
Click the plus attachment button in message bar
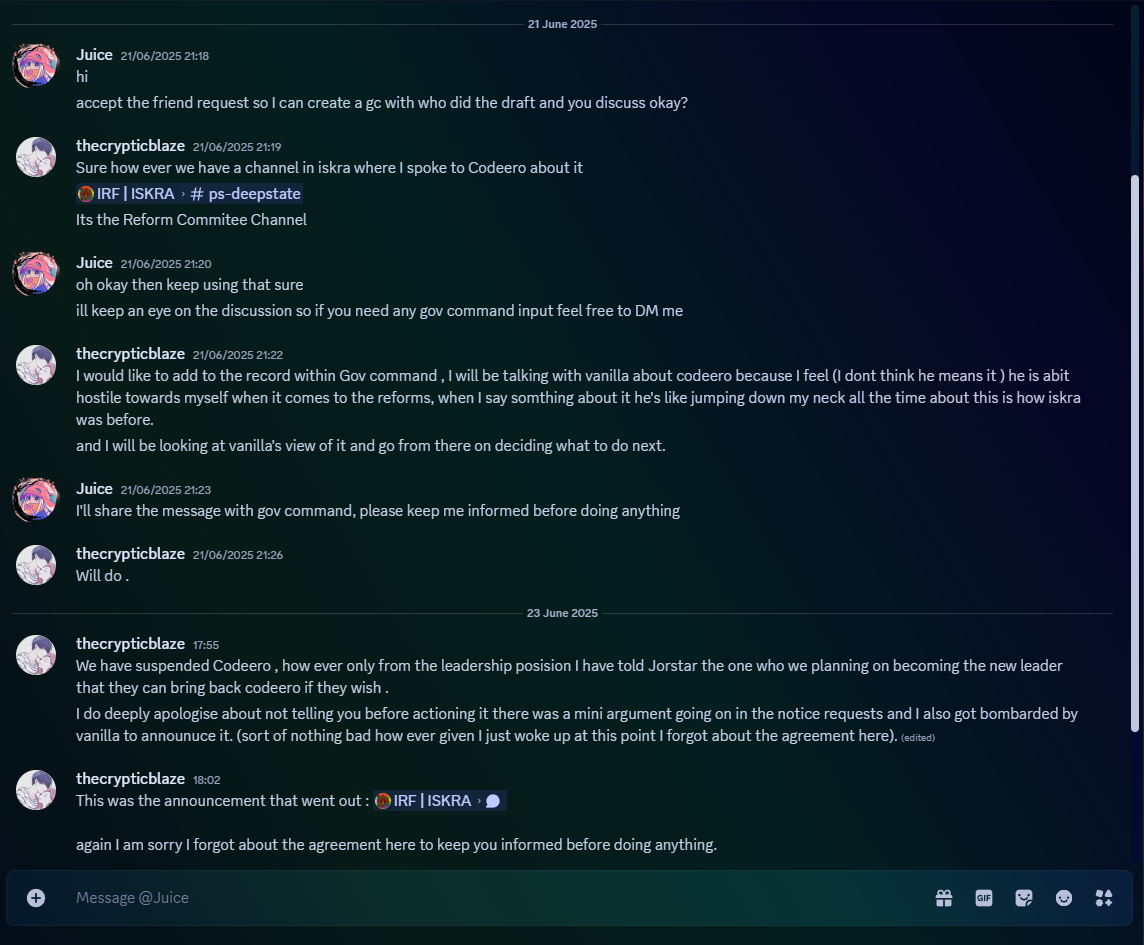[x=36, y=898]
